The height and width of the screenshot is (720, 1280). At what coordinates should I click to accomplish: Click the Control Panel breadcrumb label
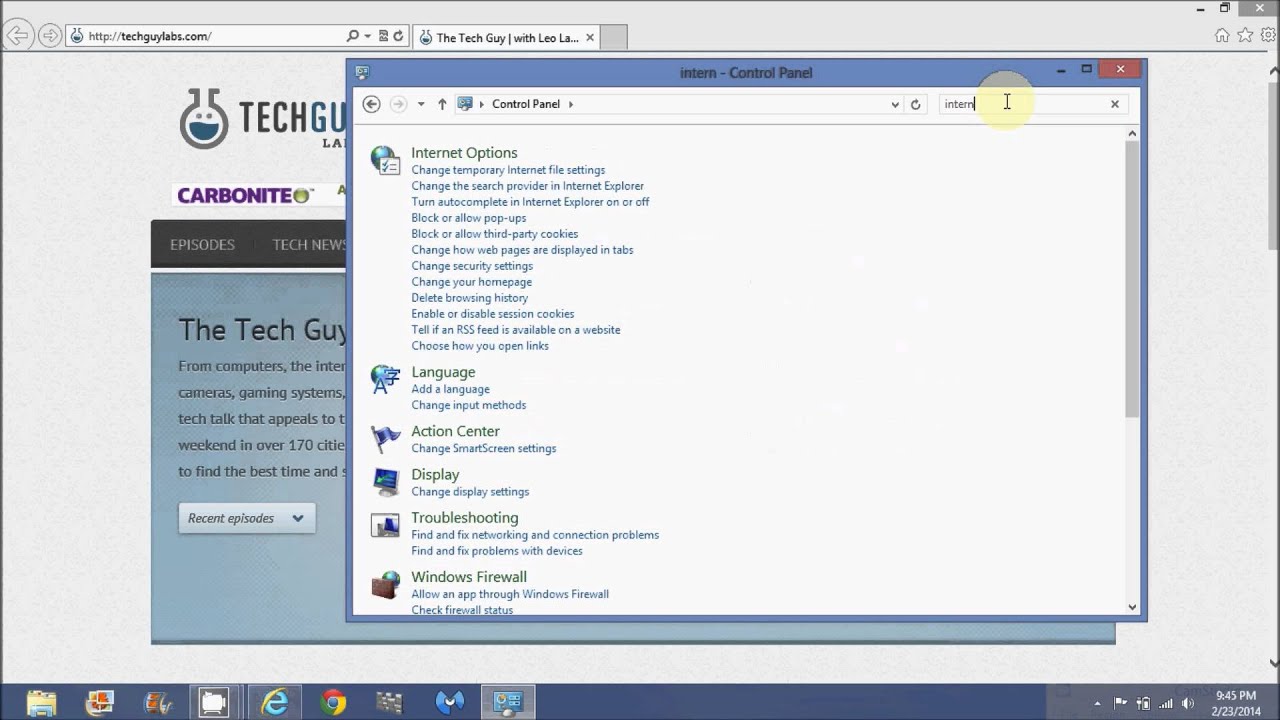526,104
